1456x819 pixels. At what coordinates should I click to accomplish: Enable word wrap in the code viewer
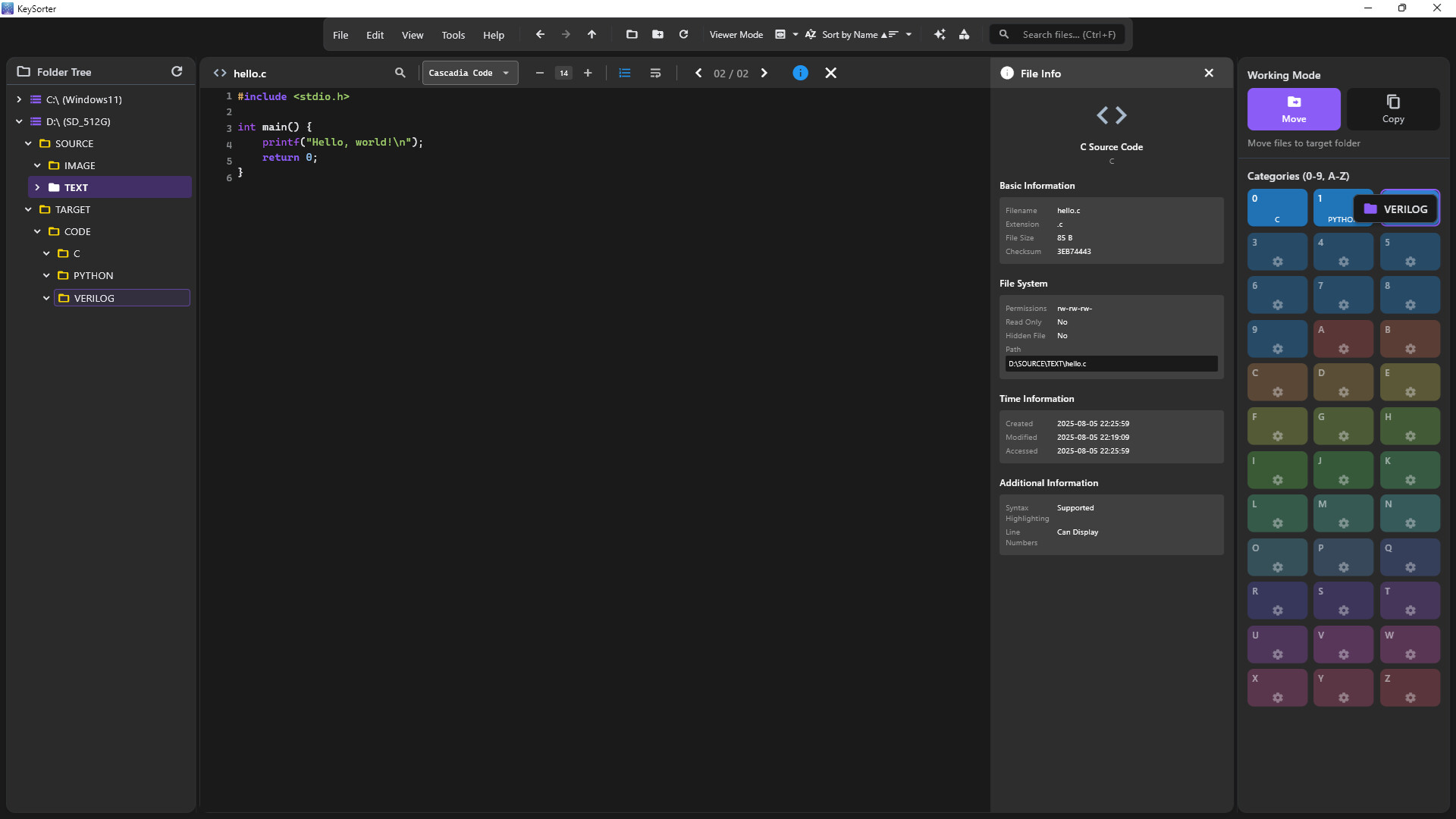tap(655, 73)
